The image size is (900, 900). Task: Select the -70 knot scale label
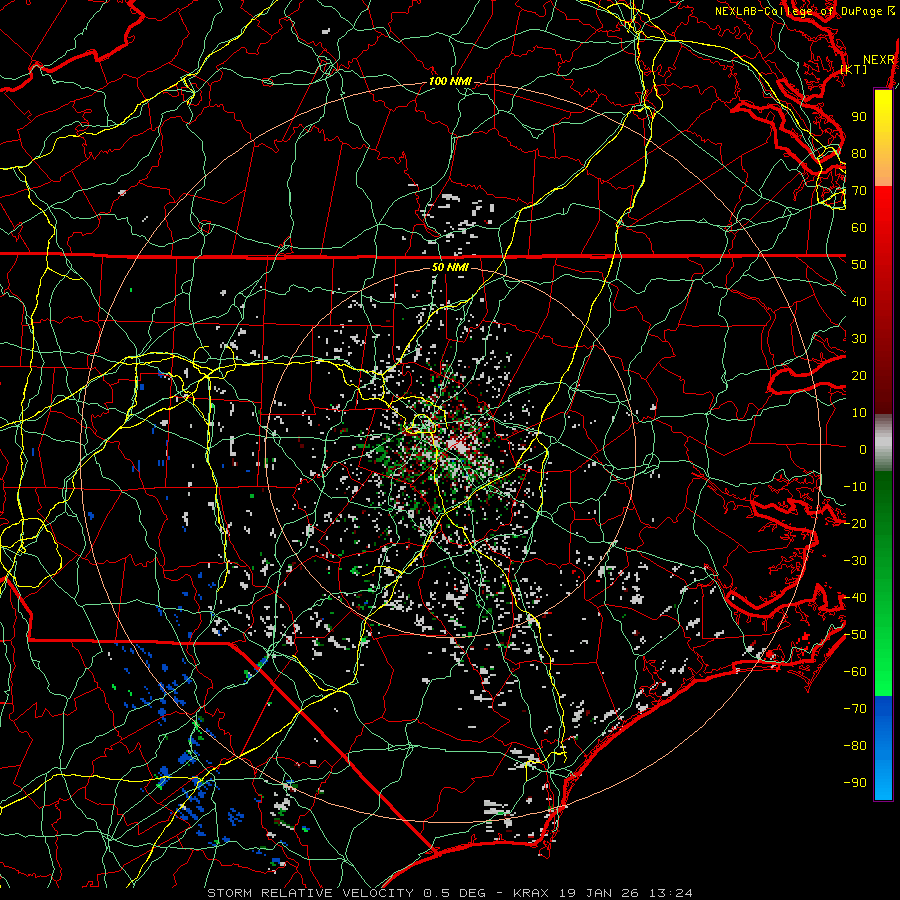point(855,709)
